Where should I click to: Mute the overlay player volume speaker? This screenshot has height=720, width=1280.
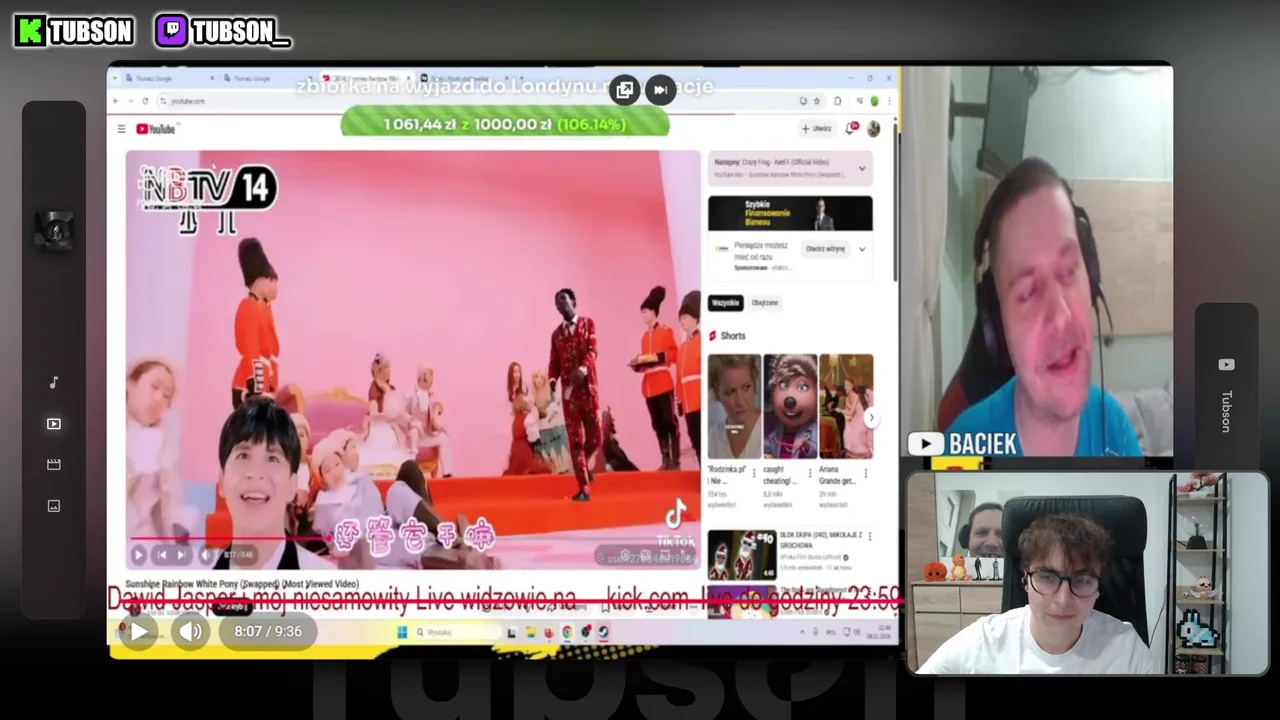coord(190,631)
